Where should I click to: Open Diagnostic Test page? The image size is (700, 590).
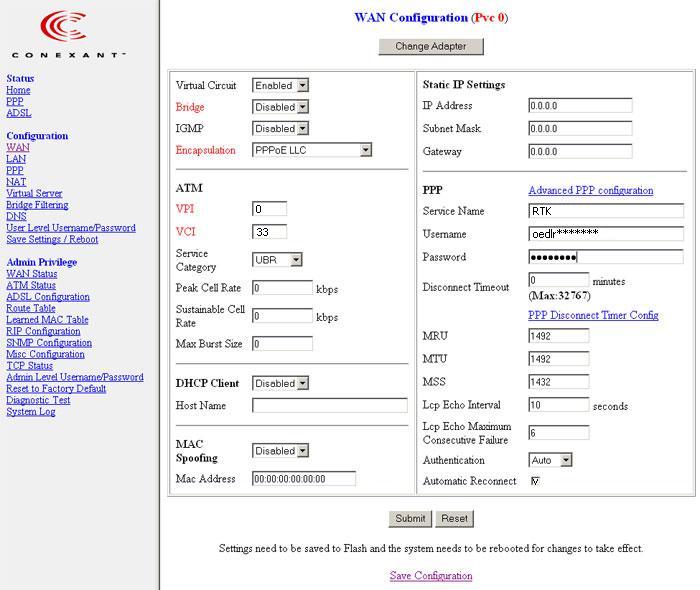click(x=38, y=400)
